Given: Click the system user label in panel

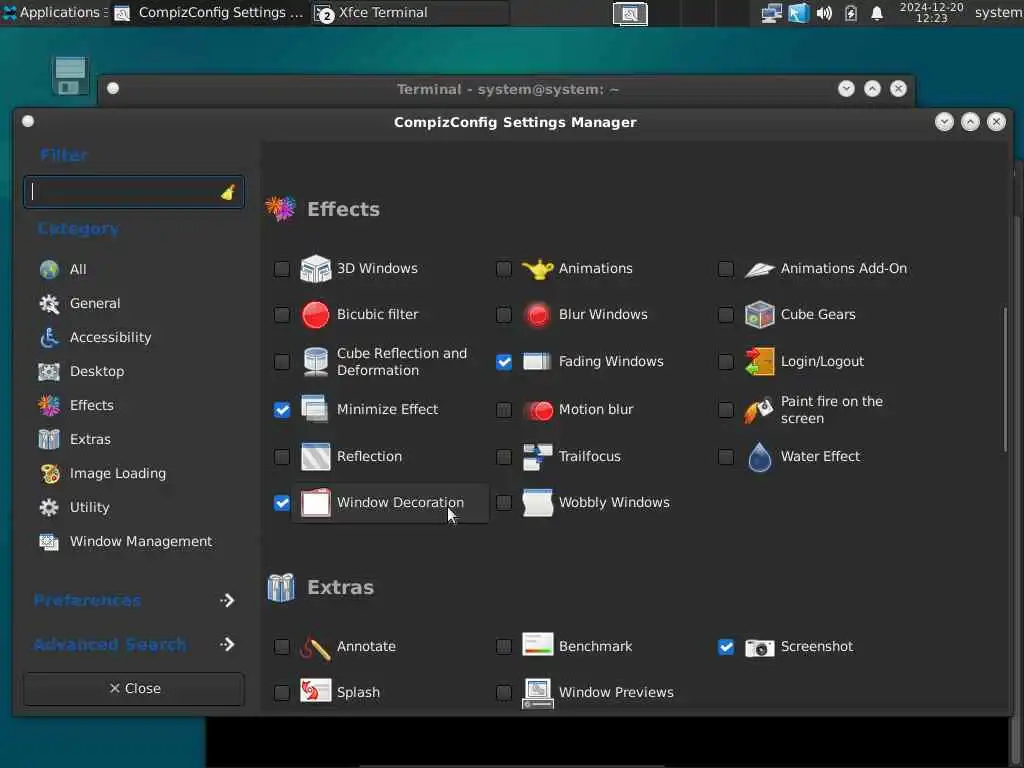Looking at the screenshot, I should (999, 12).
